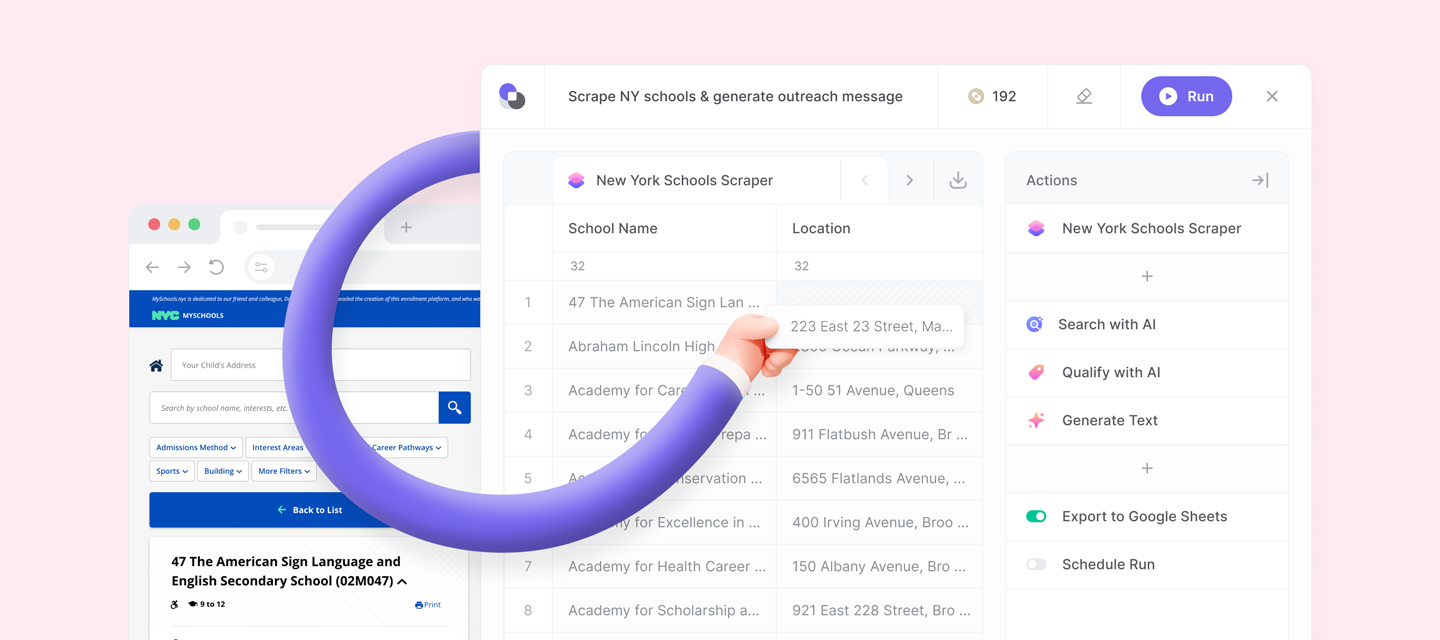Click the coin icon showing 192 credits
Viewport: 1440px width, 640px height.
click(974, 96)
